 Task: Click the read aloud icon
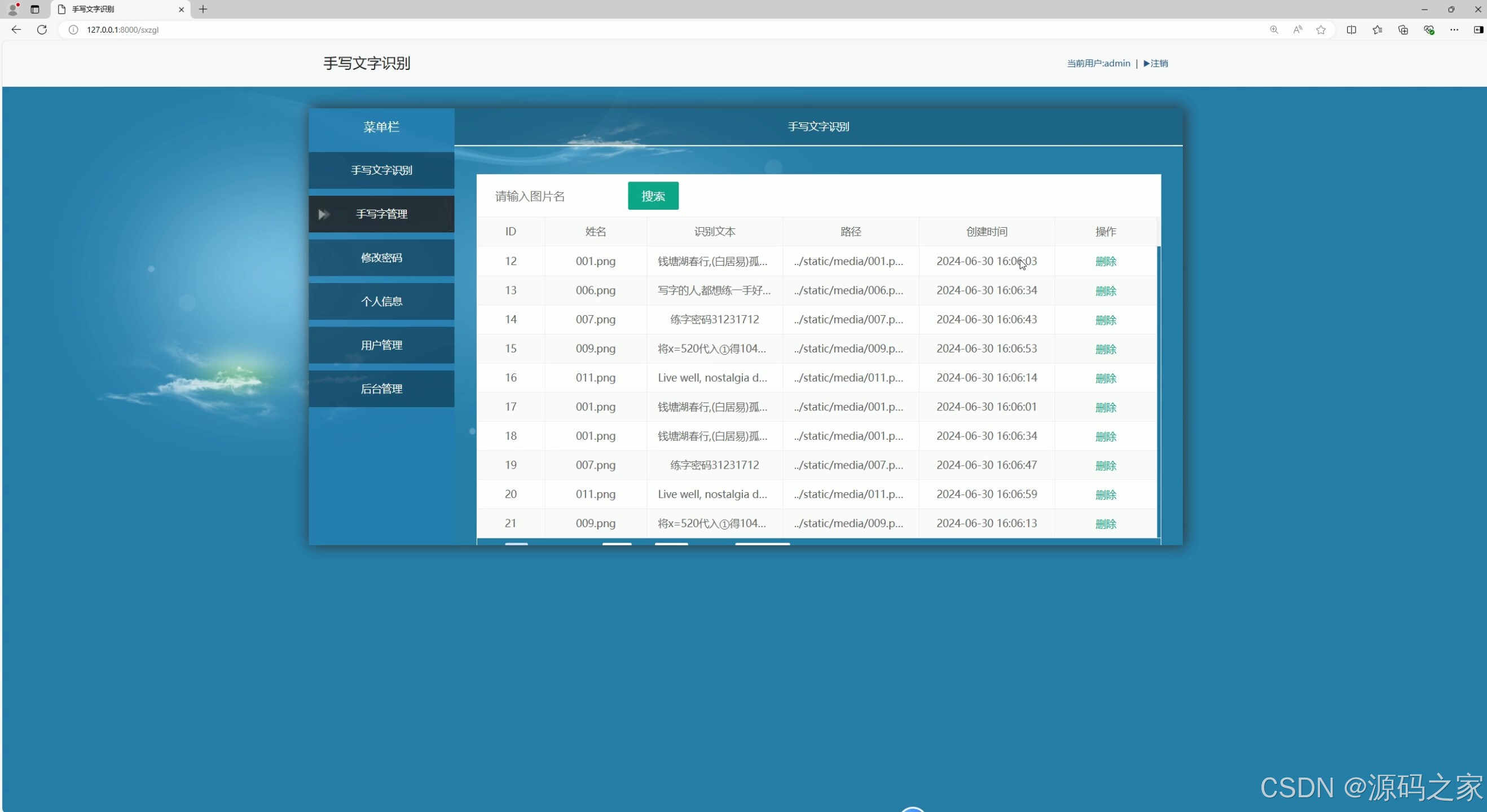1297,29
